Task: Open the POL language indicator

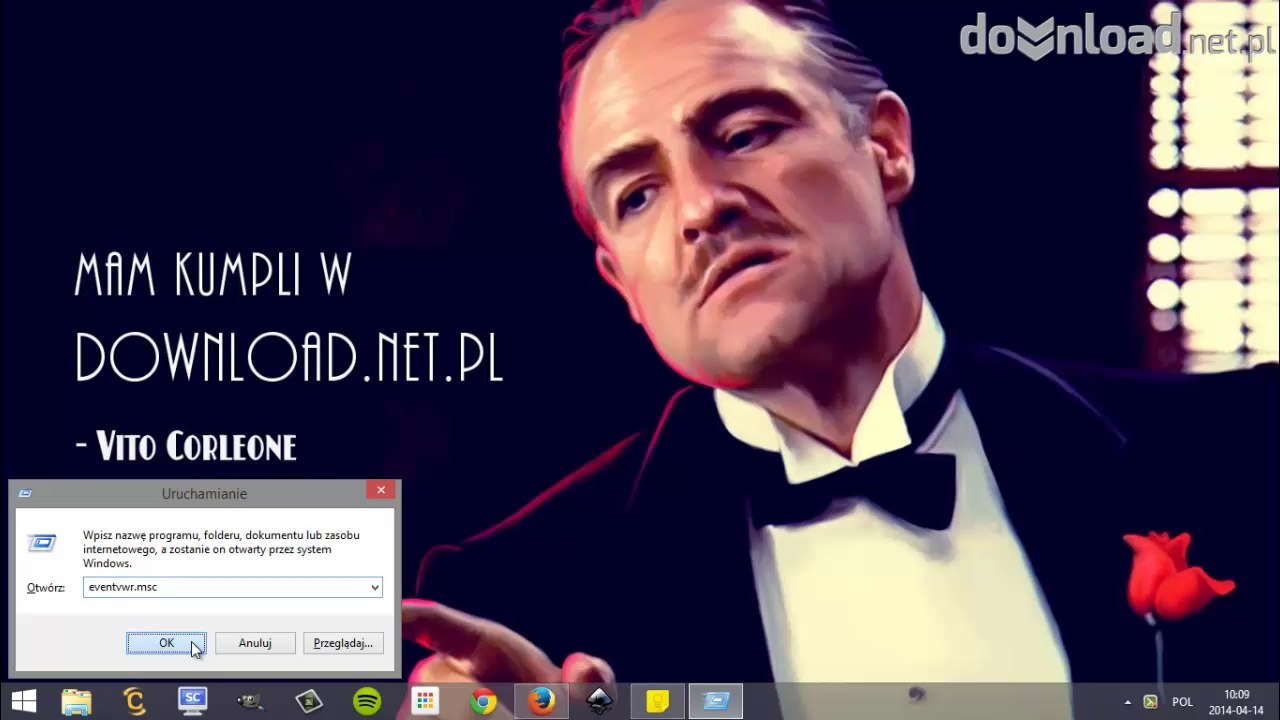Action: (x=1182, y=702)
